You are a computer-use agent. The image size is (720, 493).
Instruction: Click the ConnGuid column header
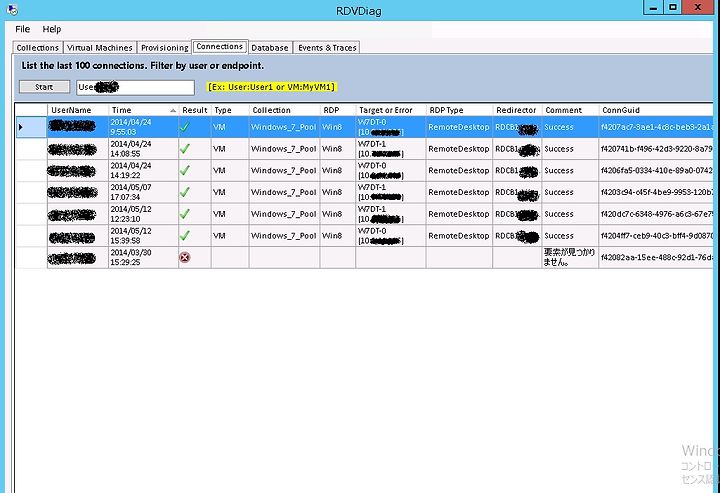pos(657,110)
